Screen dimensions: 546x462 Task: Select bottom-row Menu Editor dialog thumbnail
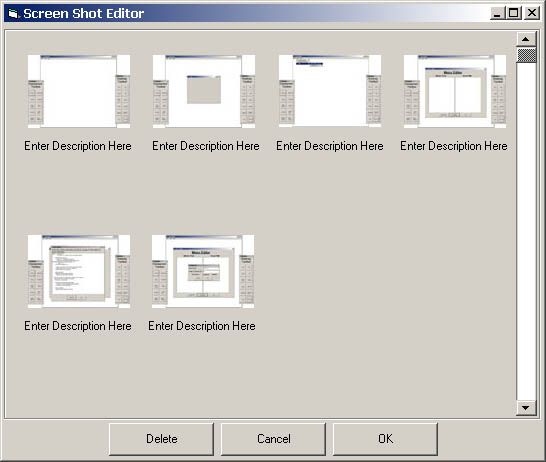point(203,271)
